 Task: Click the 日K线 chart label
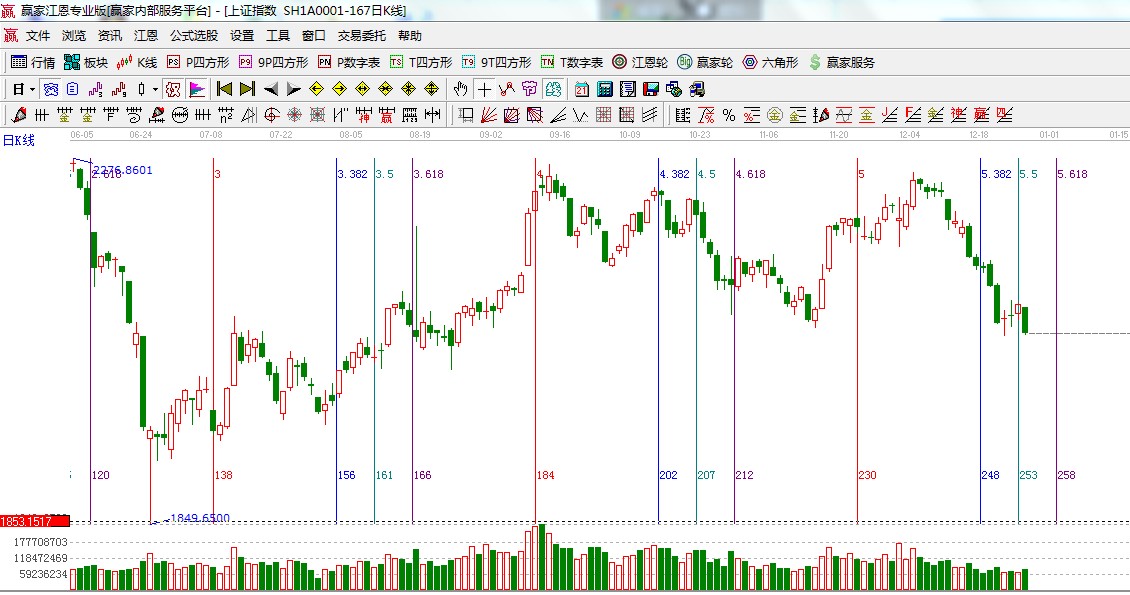(18, 140)
